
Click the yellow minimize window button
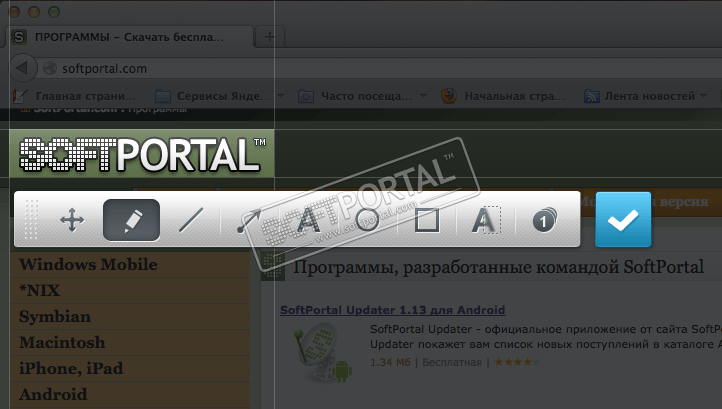pyautogui.click(x=34, y=12)
